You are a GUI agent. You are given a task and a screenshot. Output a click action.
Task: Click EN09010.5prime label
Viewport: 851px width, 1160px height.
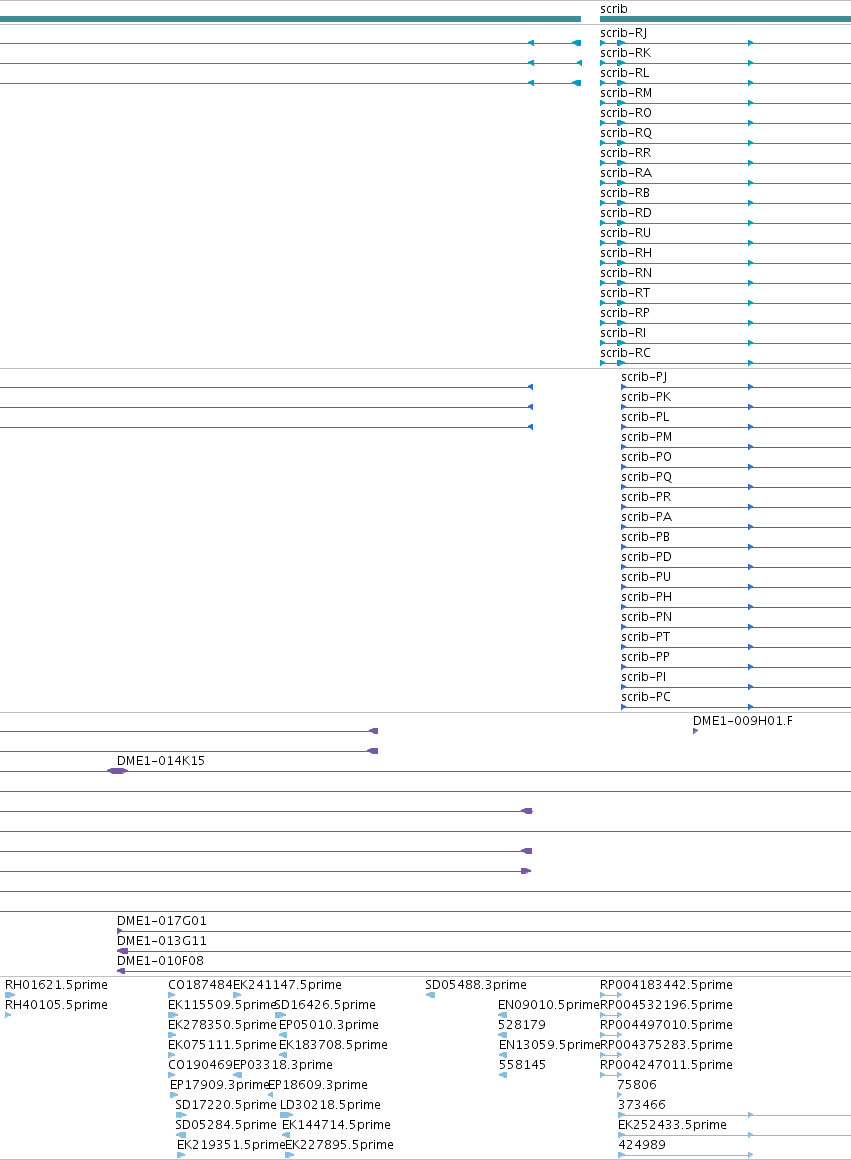click(x=548, y=1005)
